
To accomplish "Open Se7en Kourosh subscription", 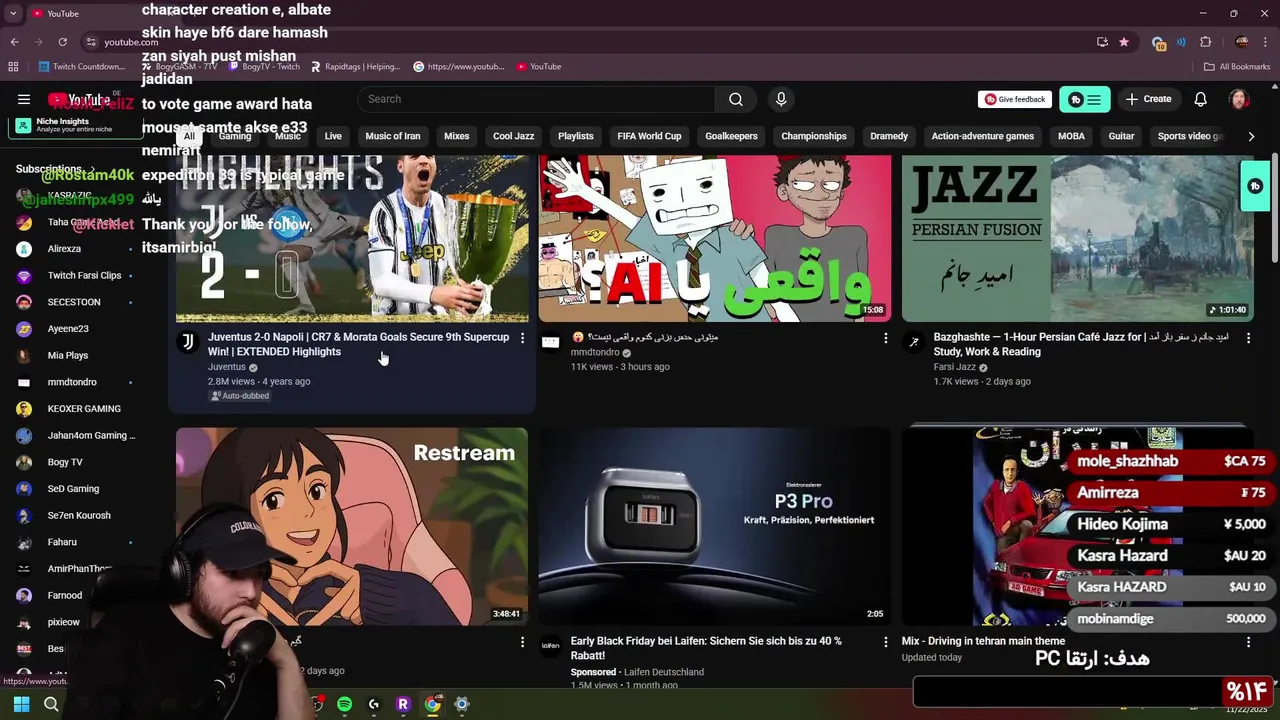I will (79, 515).
